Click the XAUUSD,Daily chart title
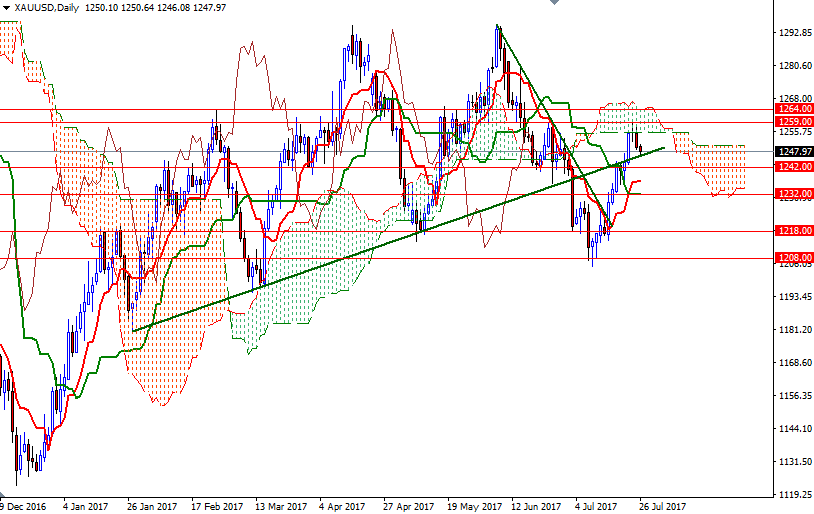 tap(45, 7)
